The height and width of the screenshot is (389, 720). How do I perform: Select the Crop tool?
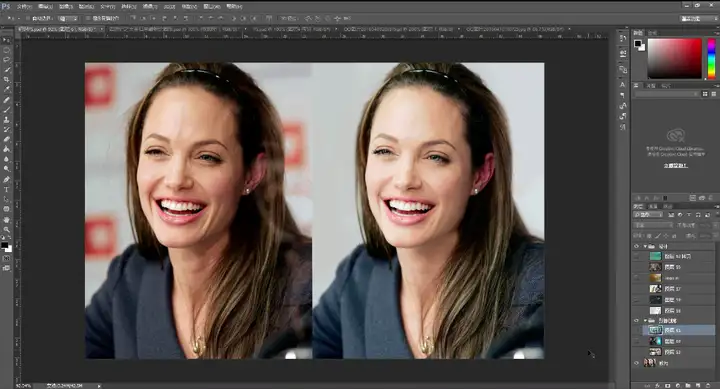(x=6, y=80)
